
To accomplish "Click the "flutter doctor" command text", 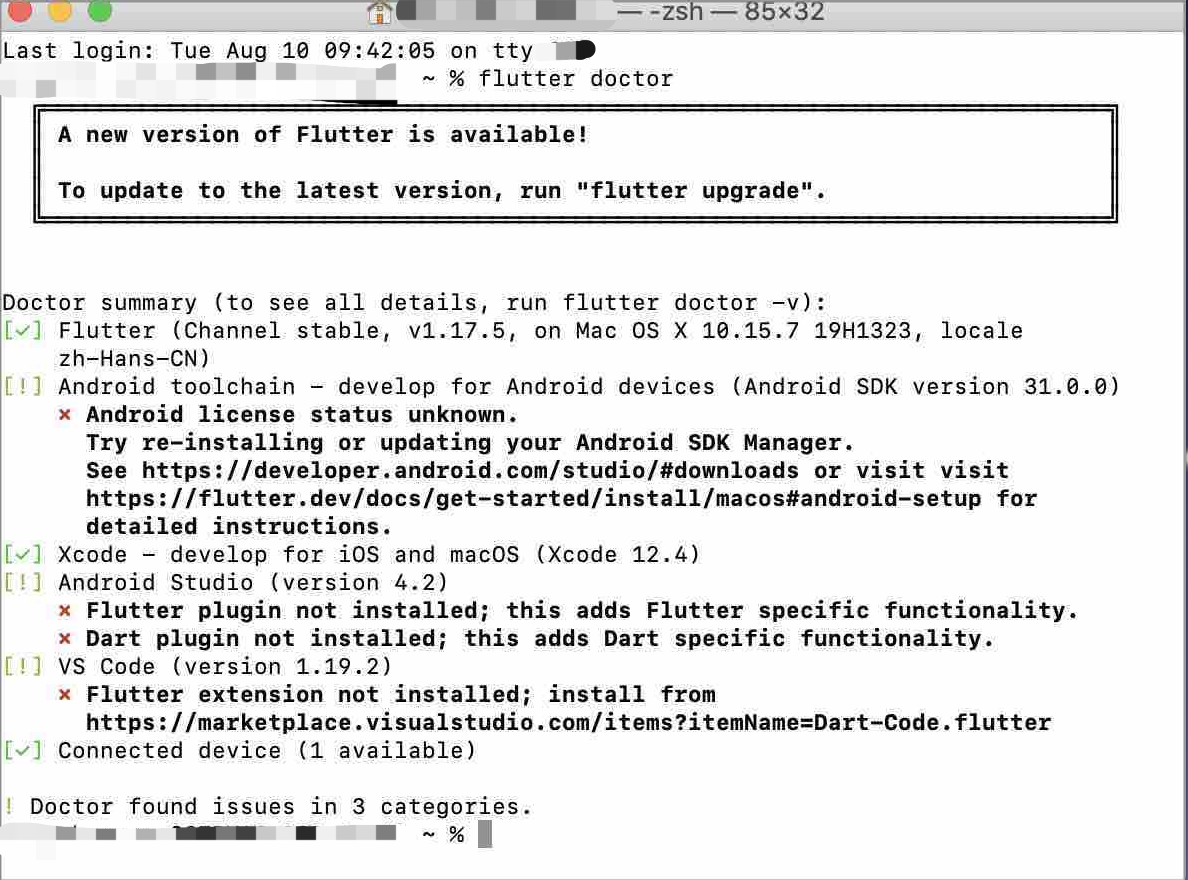I will (576, 79).
